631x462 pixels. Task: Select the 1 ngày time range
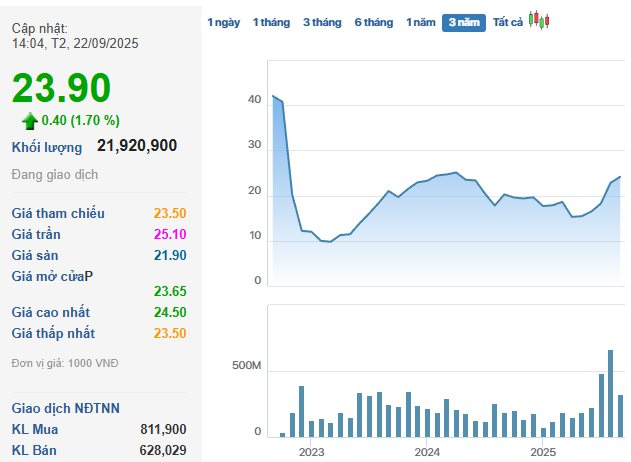pos(223,22)
